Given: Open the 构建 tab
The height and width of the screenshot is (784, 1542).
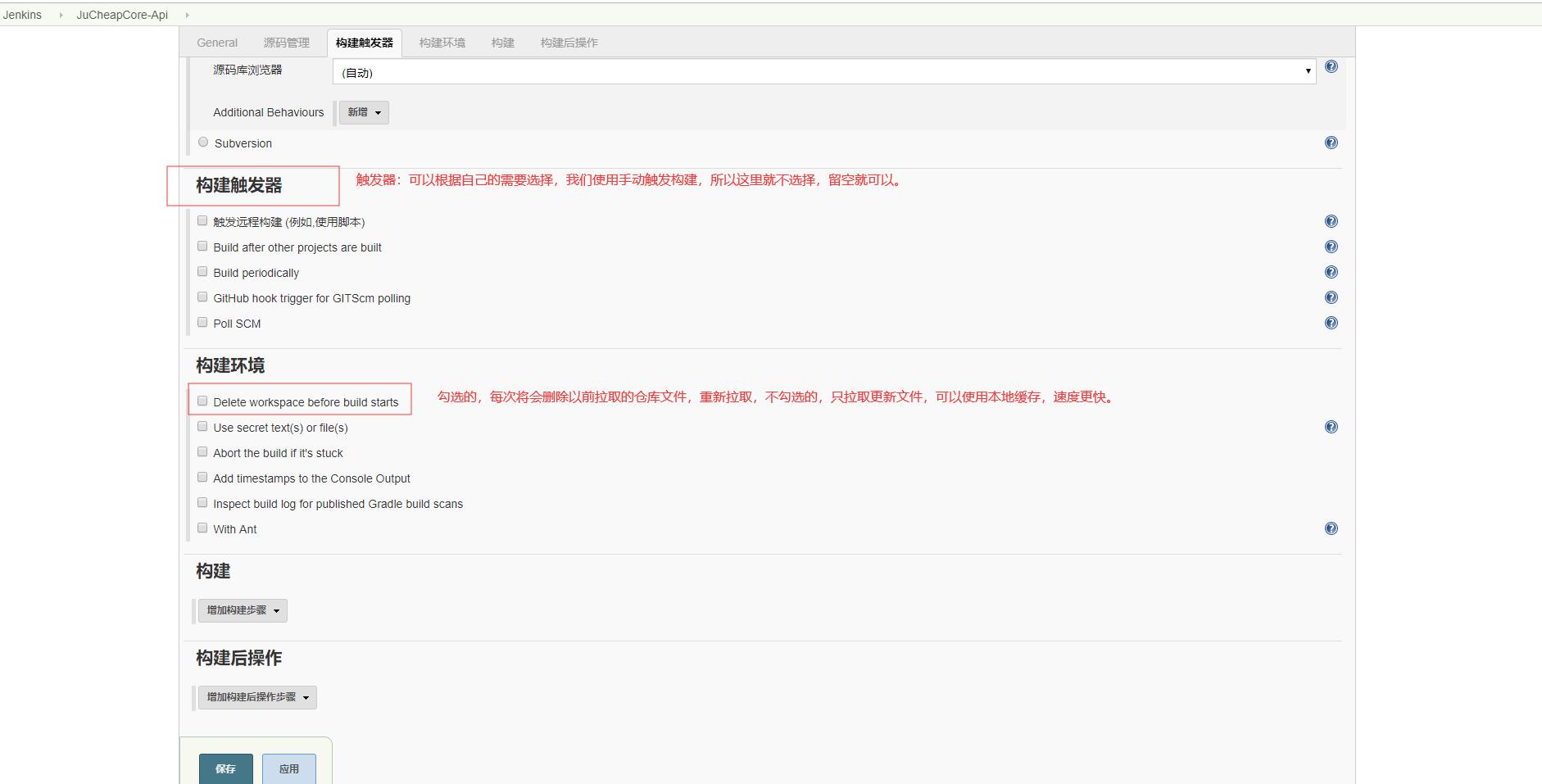Looking at the screenshot, I should [503, 43].
